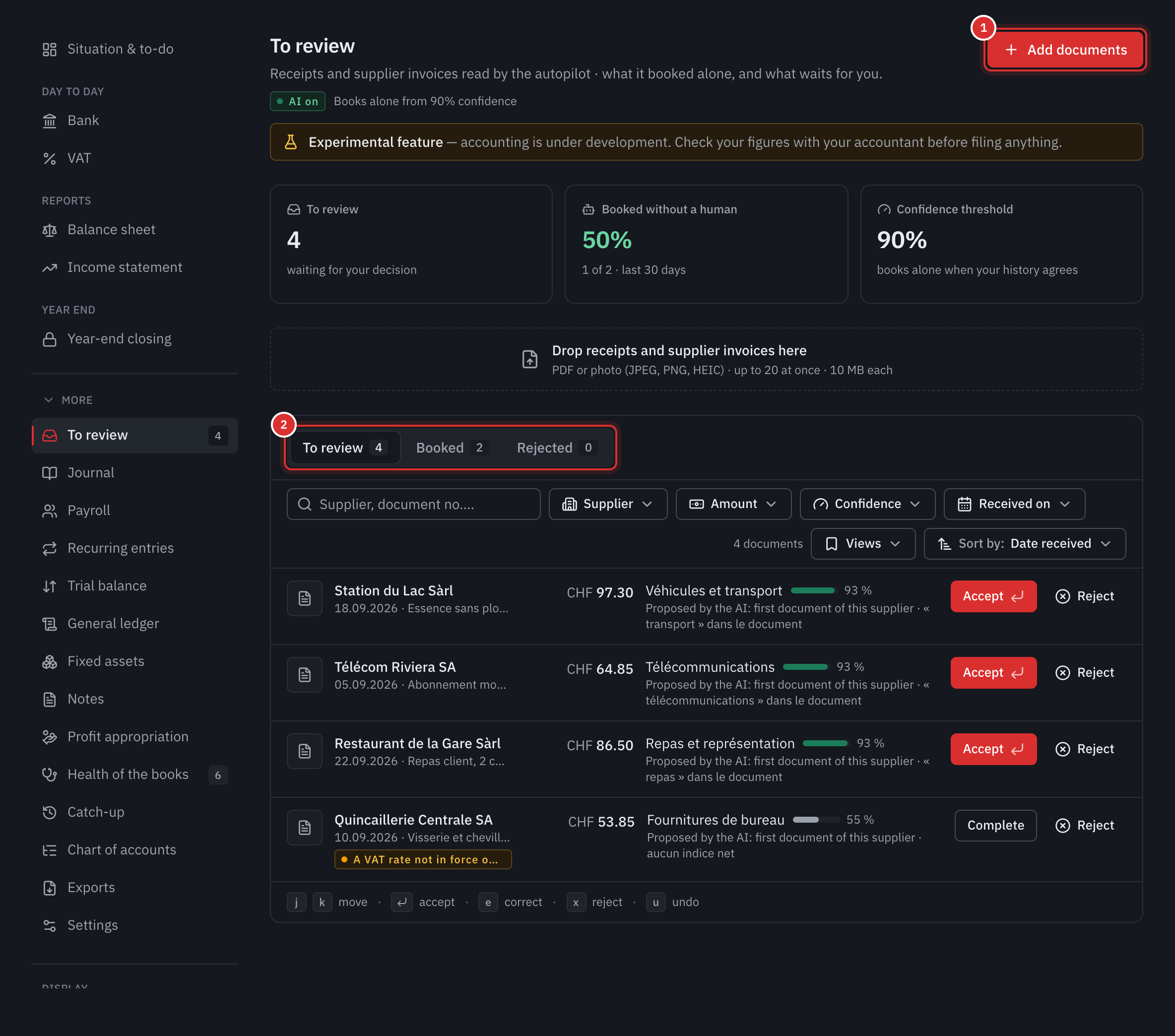Open Year-end closing lock icon

[x=50, y=339]
